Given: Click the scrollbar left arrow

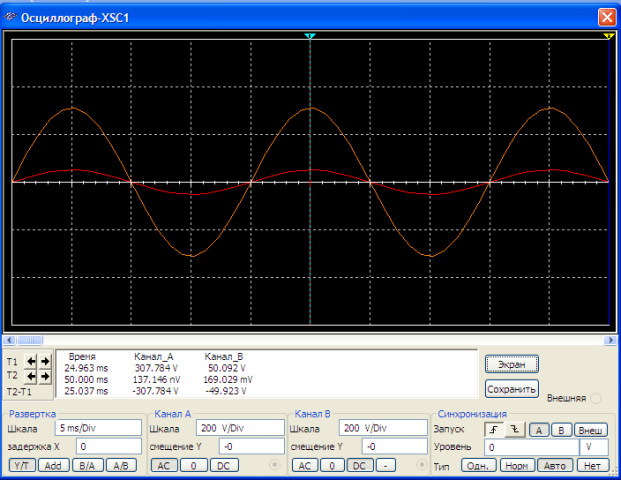Looking at the screenshot, I should click(10, 340).
